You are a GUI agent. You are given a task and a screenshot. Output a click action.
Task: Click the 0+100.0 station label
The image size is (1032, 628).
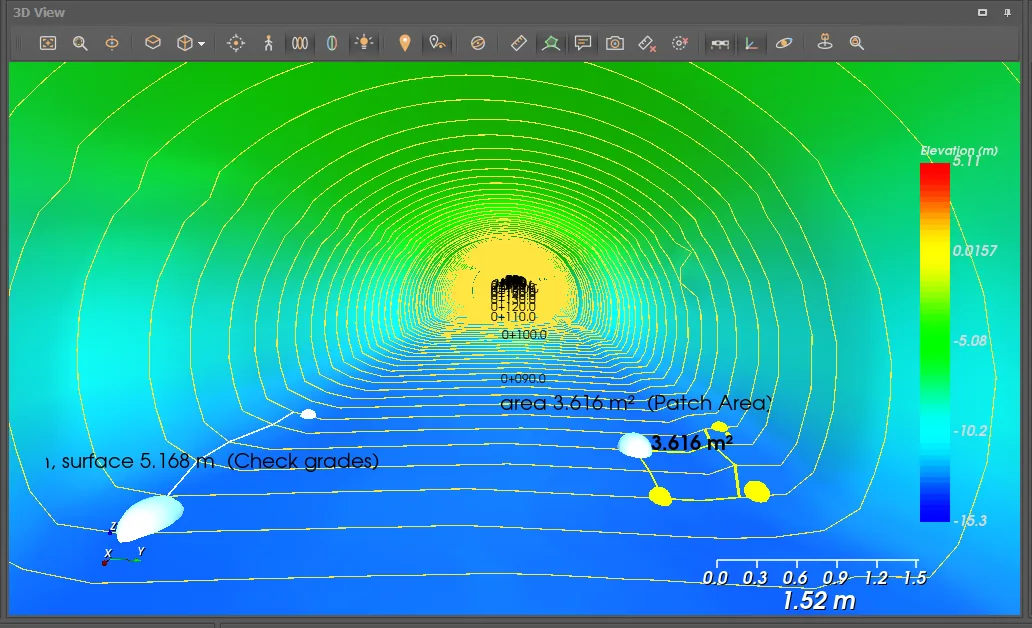coord(524,334)
